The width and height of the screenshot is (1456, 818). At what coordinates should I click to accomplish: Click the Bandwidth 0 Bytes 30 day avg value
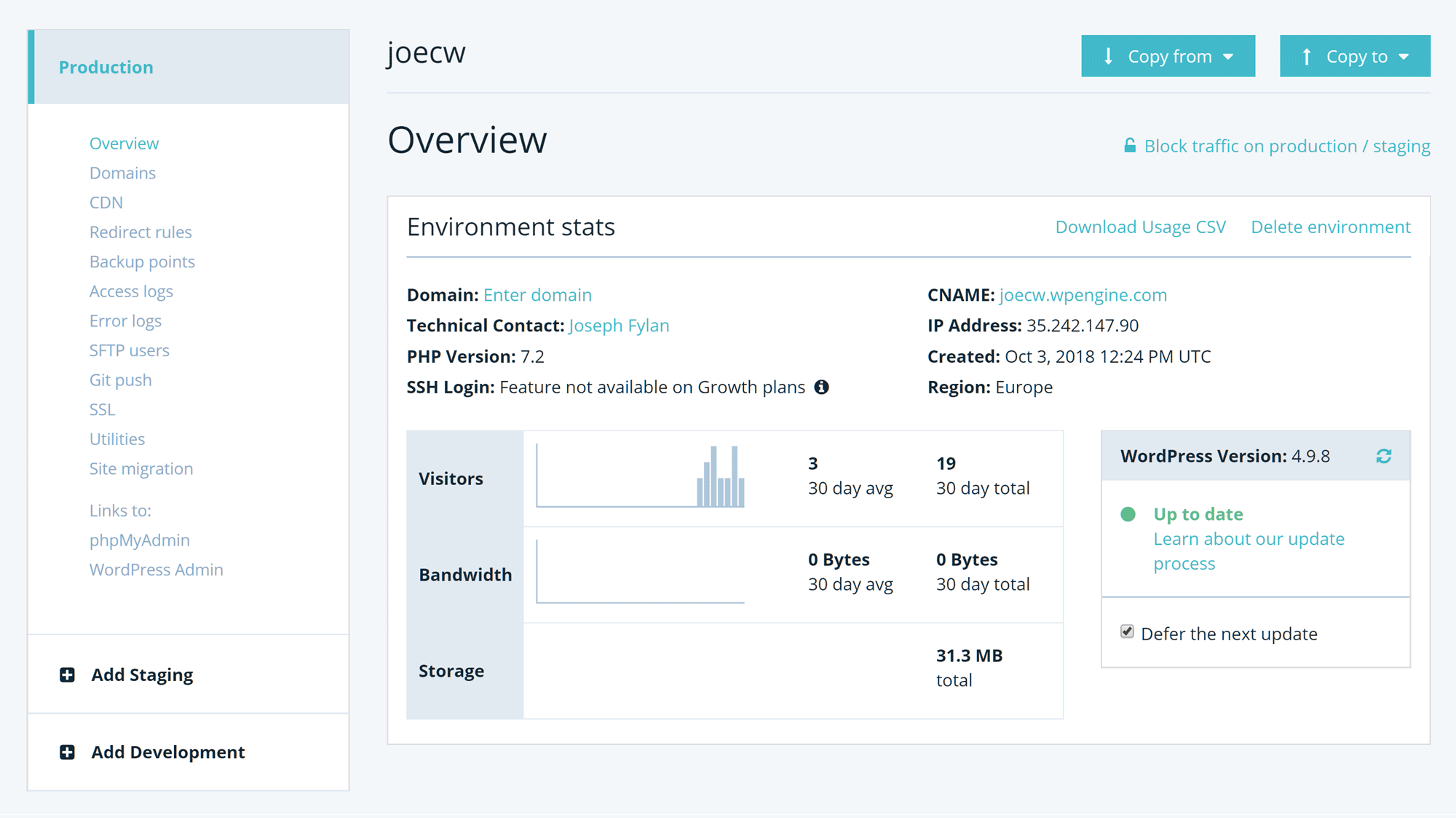pos(850,572)
